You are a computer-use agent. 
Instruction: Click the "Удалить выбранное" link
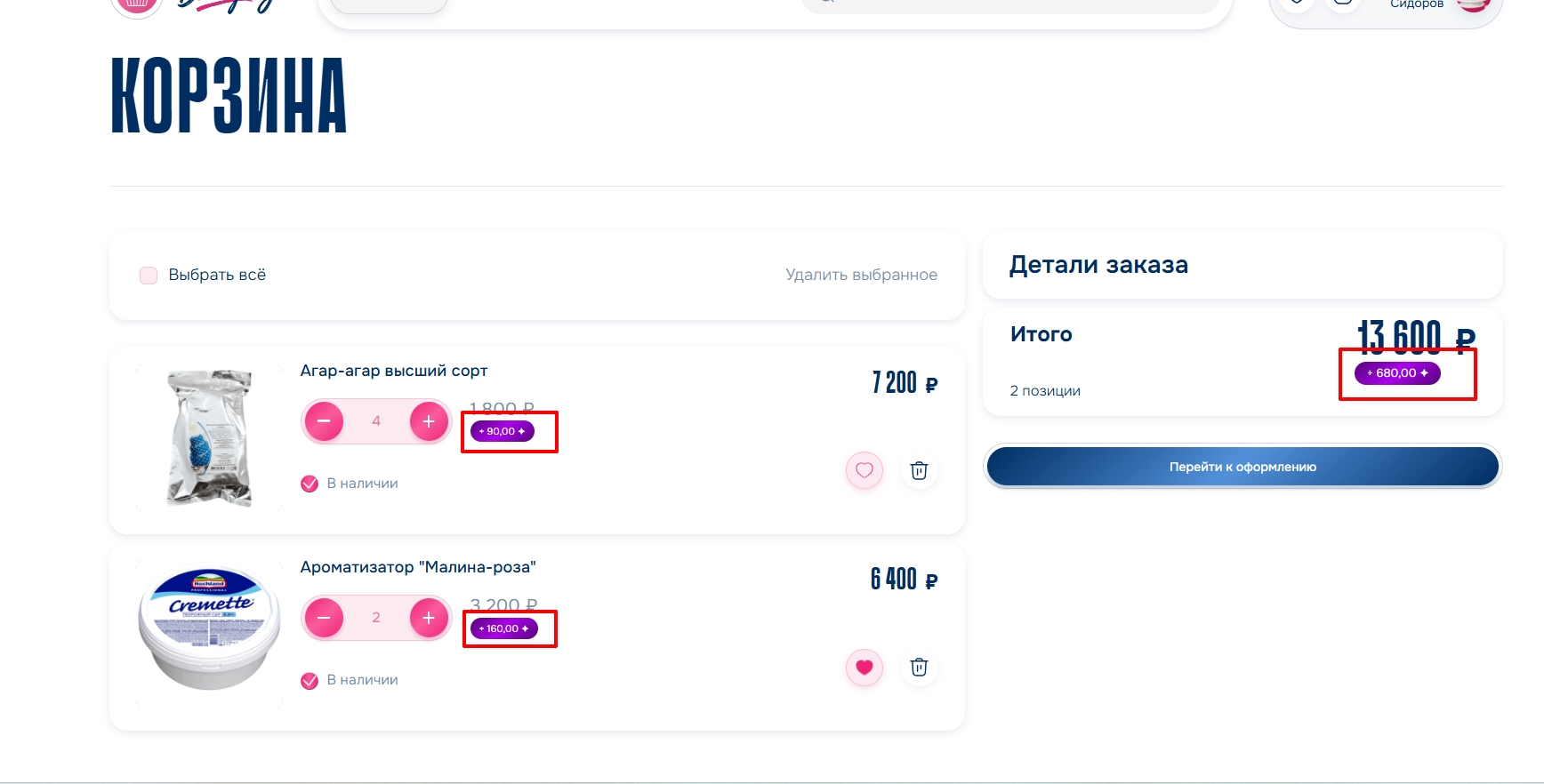tap(861, 275)
